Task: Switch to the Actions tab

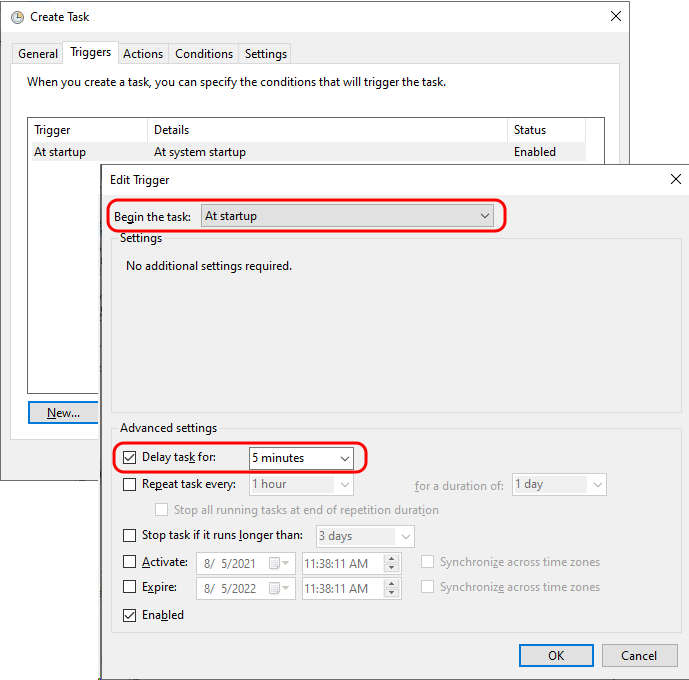Action: [x=143, y=54]
